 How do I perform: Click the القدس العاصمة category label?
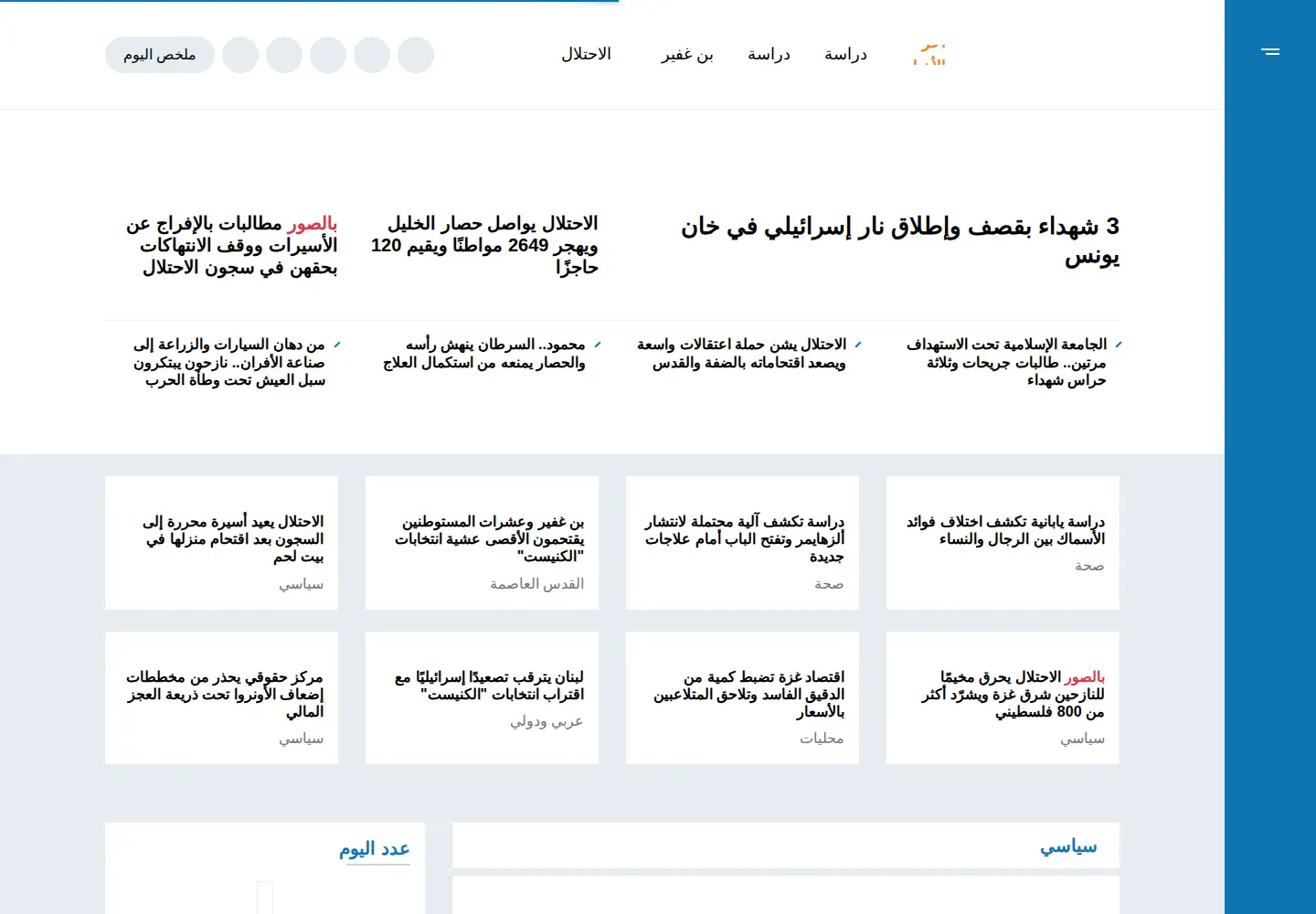pyautogui.click(x=536, y=583)
